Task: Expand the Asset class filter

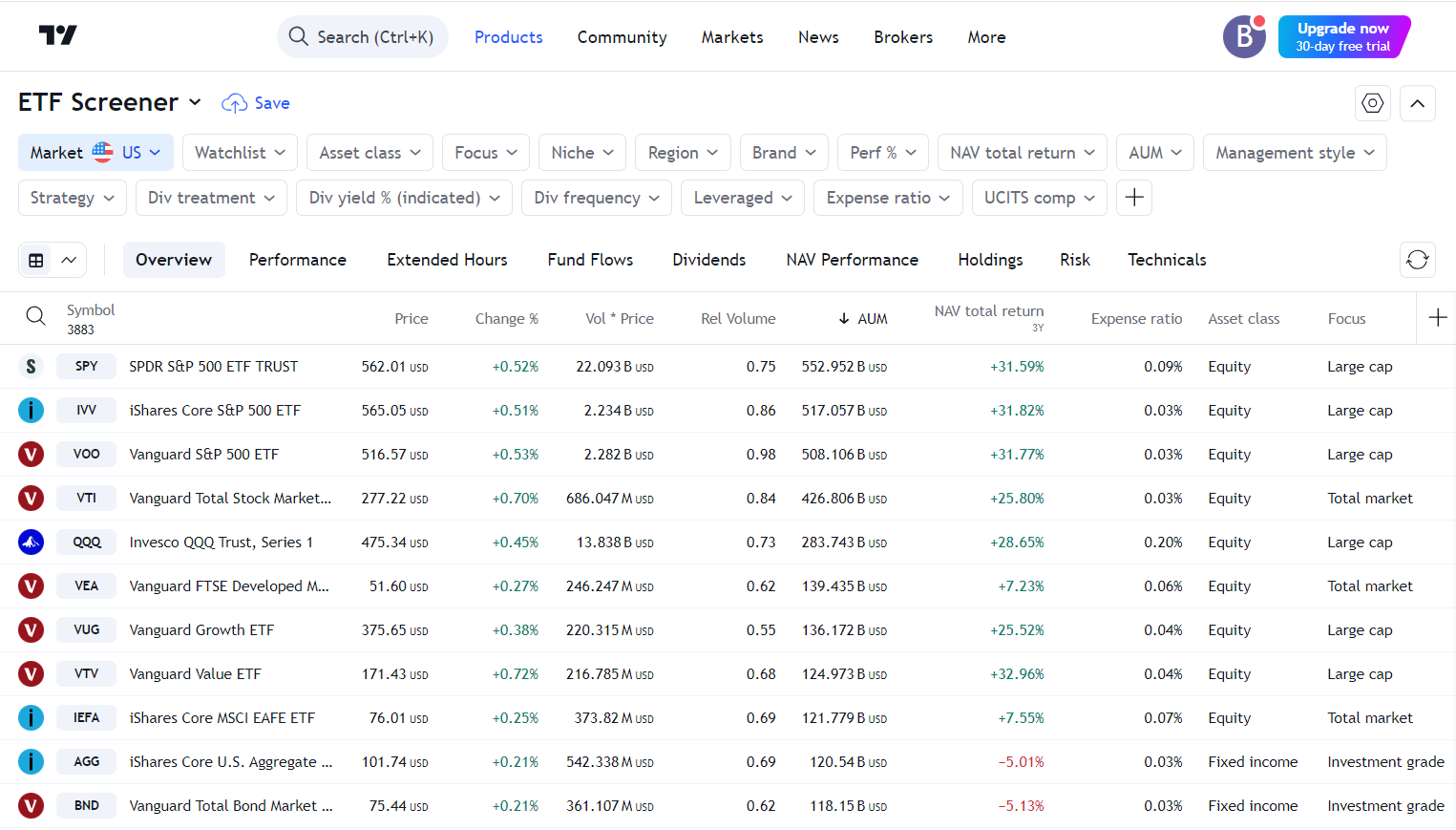Action: coord(369,153)
